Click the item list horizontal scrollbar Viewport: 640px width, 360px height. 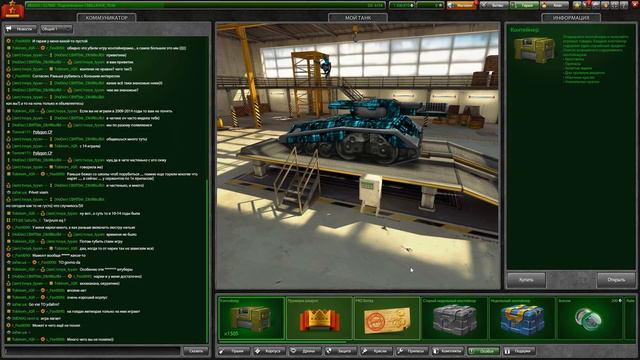[282, 341]
